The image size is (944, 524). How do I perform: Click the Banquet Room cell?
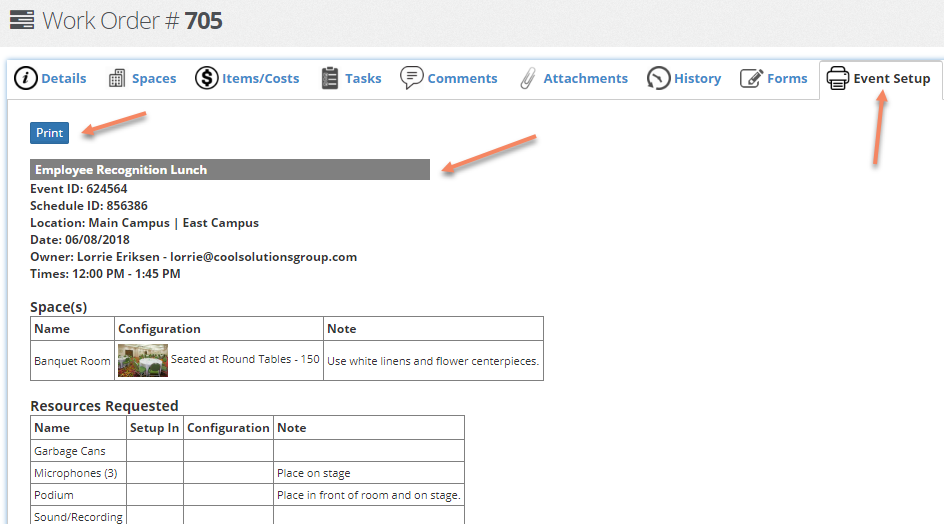[x=72, y=361]
